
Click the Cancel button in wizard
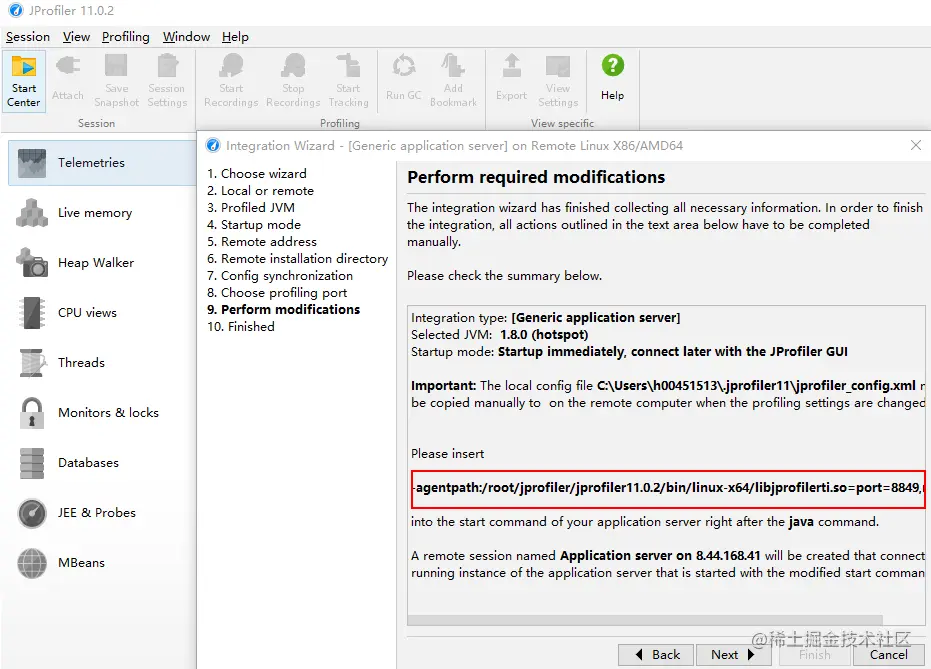pyautogui.click(x=889, y=655)
